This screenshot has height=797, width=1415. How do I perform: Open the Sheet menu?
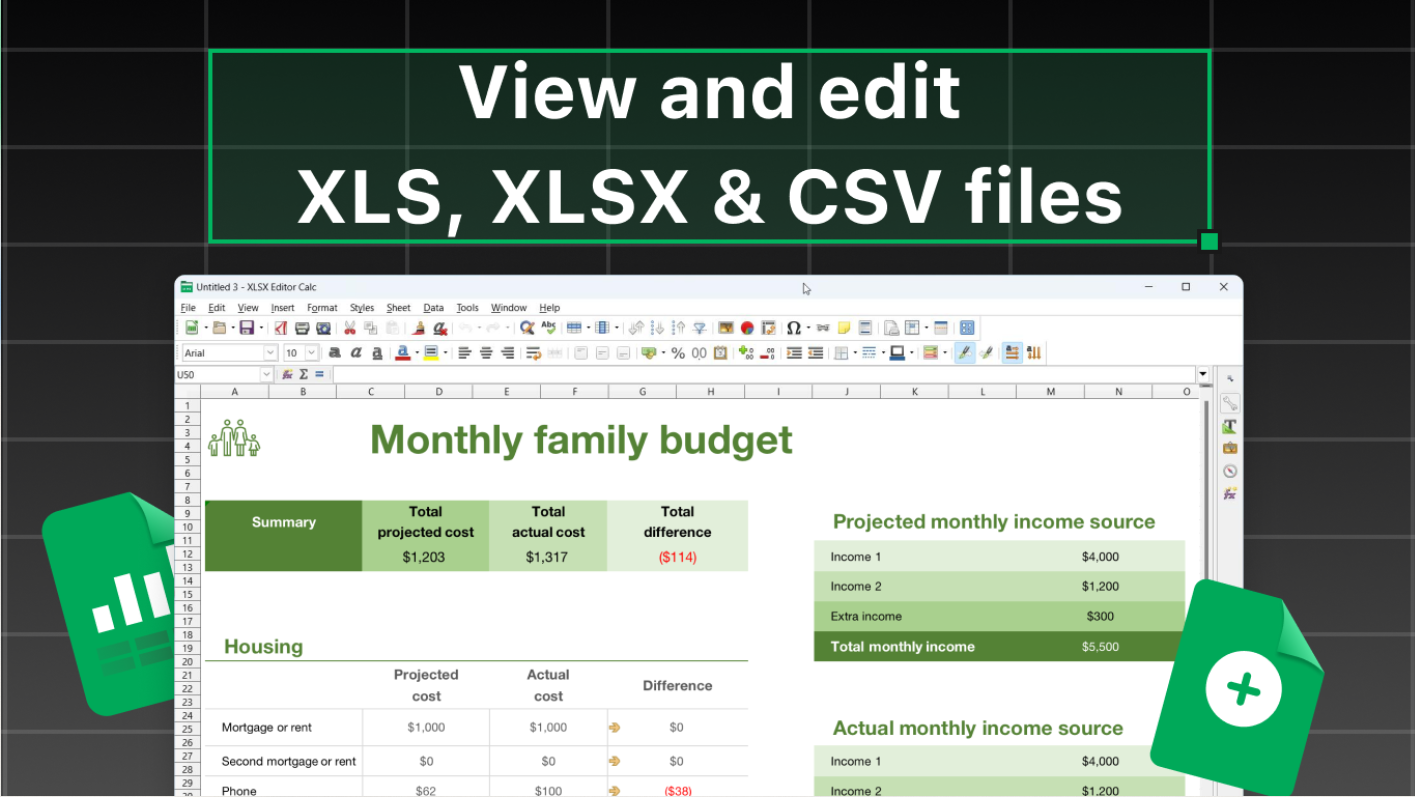coord(398,308)
